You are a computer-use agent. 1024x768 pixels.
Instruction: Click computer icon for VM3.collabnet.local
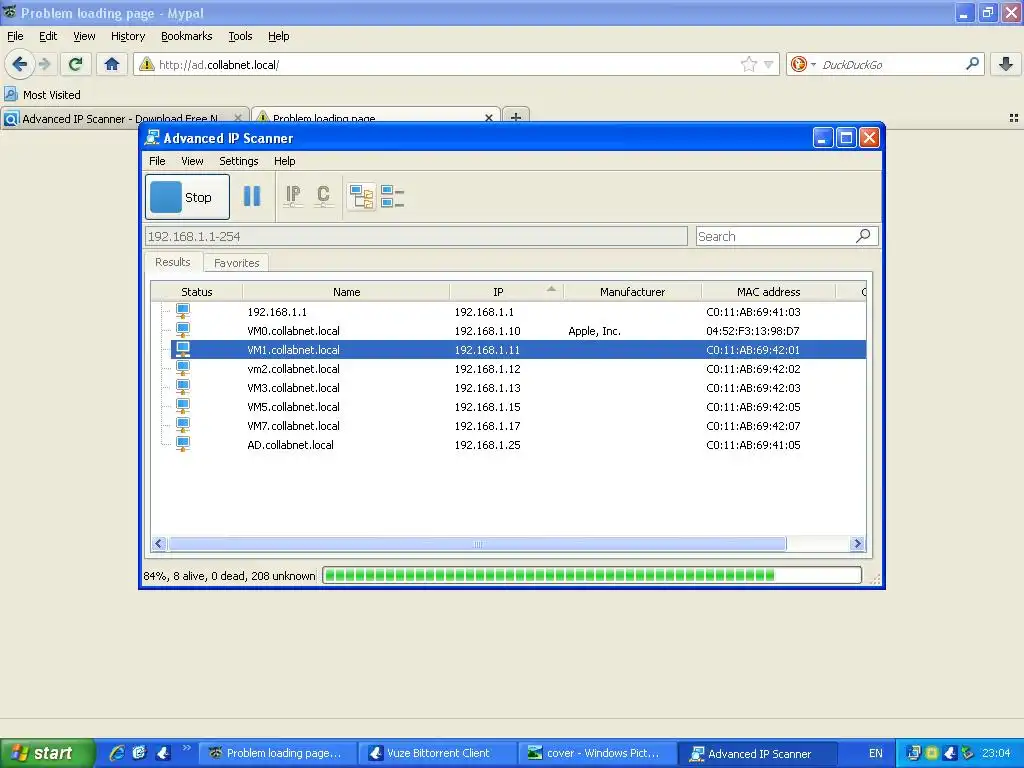coord(183,387)
